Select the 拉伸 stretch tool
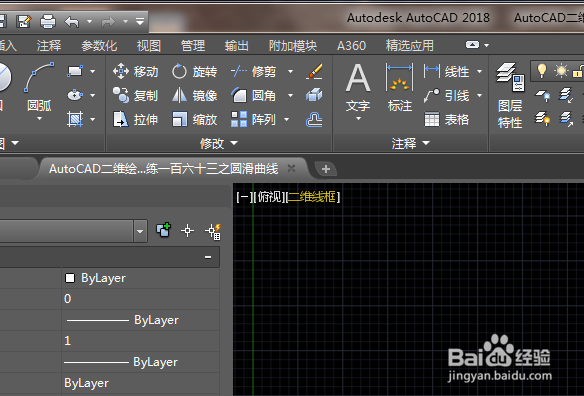 coord(136,120)
